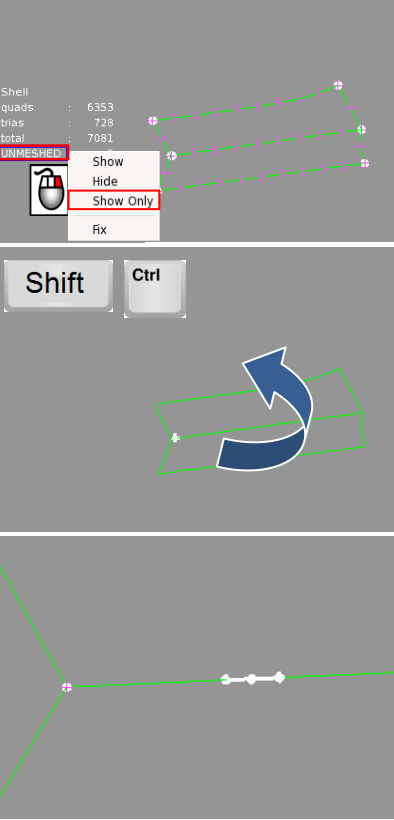Screen dimensions: 394x820
Task: Click the trias count value 728
Action: click(x=104, y=122)
